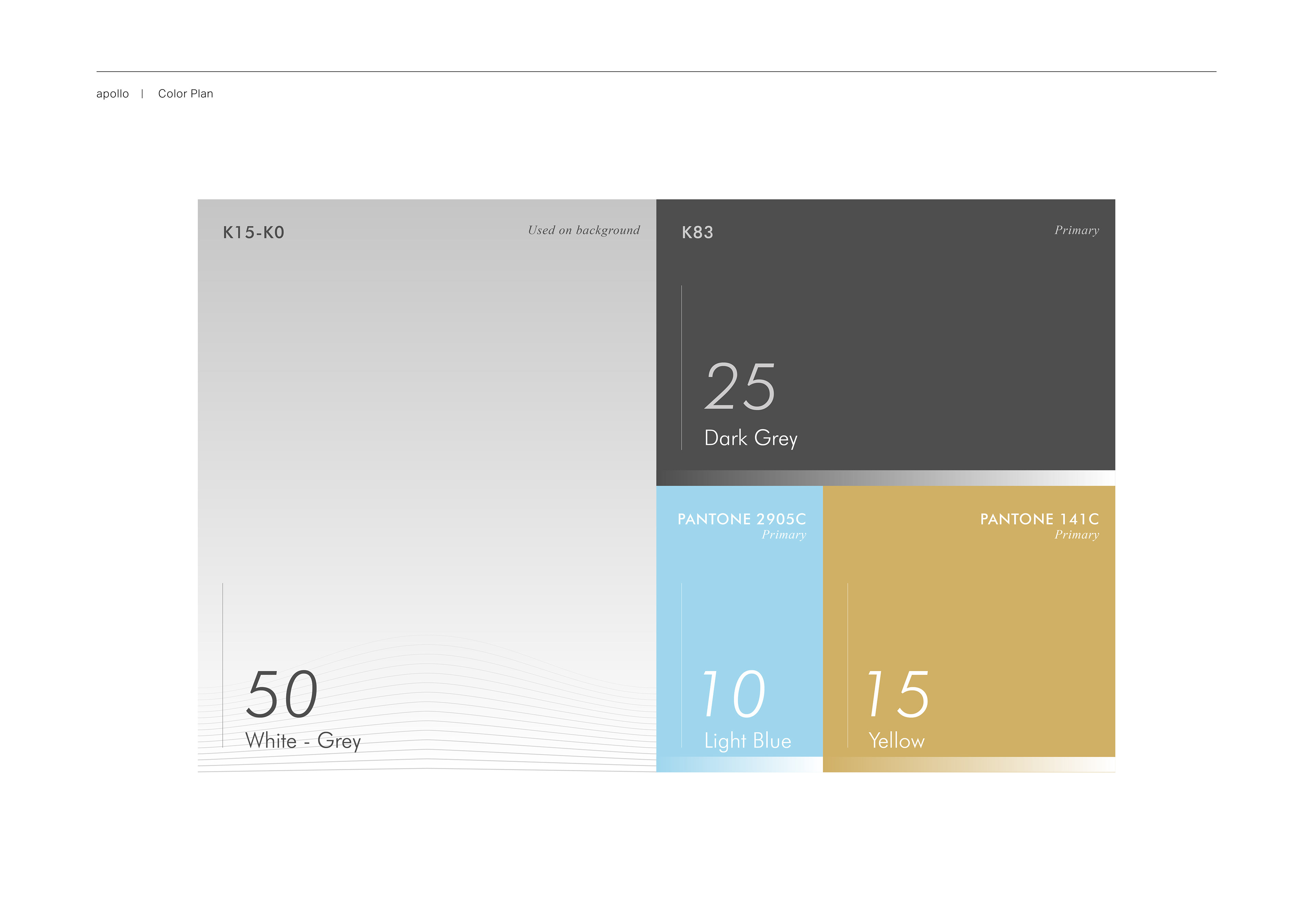The width and height of the screenshot is (1316, 901).
Task: Click the 'Used on background' caption
Action: 583,231
